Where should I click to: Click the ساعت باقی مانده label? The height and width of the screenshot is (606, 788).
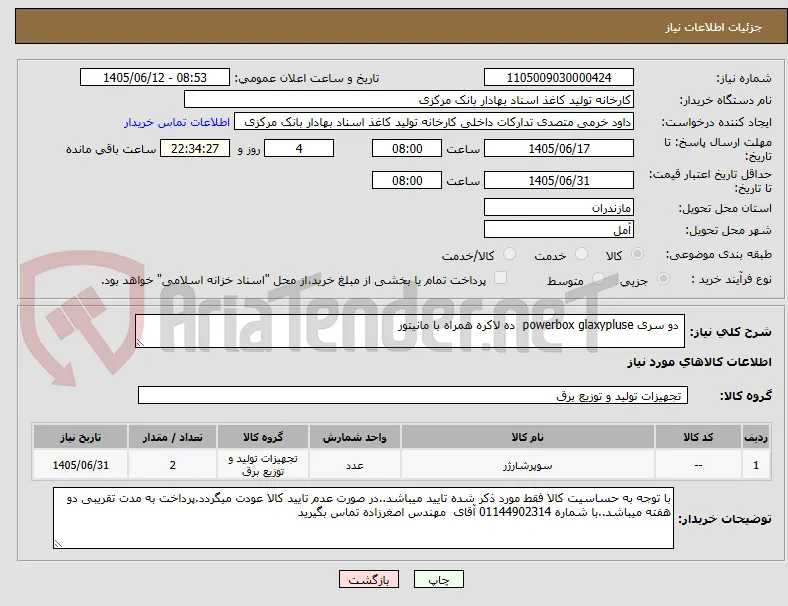click(111, 149)
